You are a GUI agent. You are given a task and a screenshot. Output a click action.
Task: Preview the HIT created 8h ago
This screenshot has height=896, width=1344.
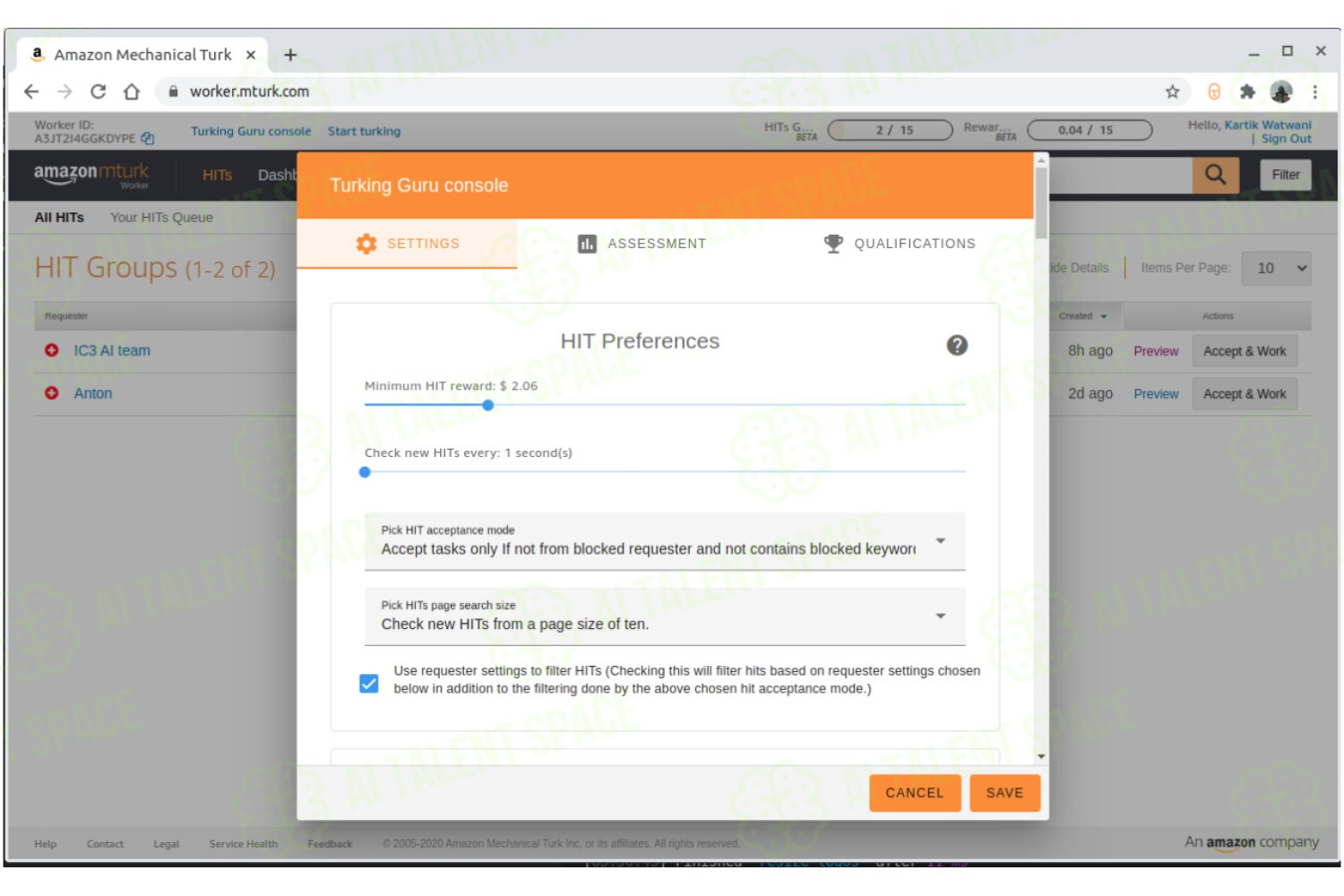coord(1156,351)
